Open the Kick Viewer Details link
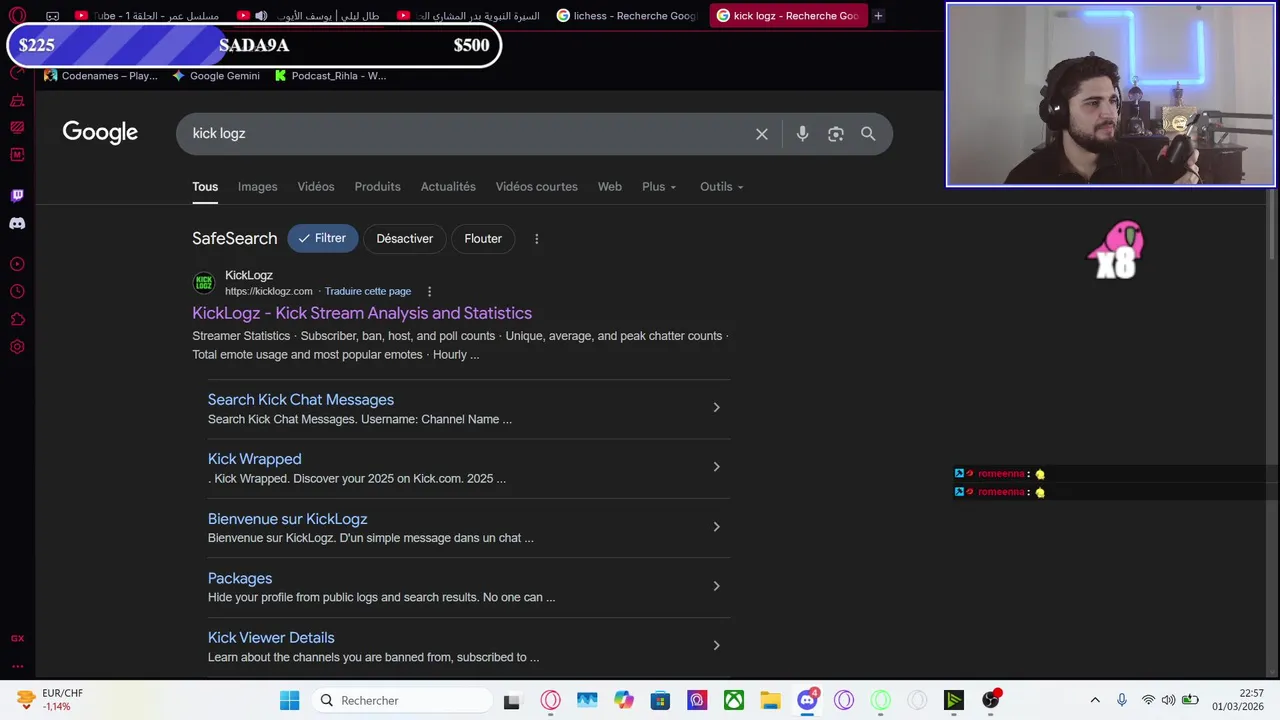Viewport: 1280px width, 720px height. tap(271, 638)
